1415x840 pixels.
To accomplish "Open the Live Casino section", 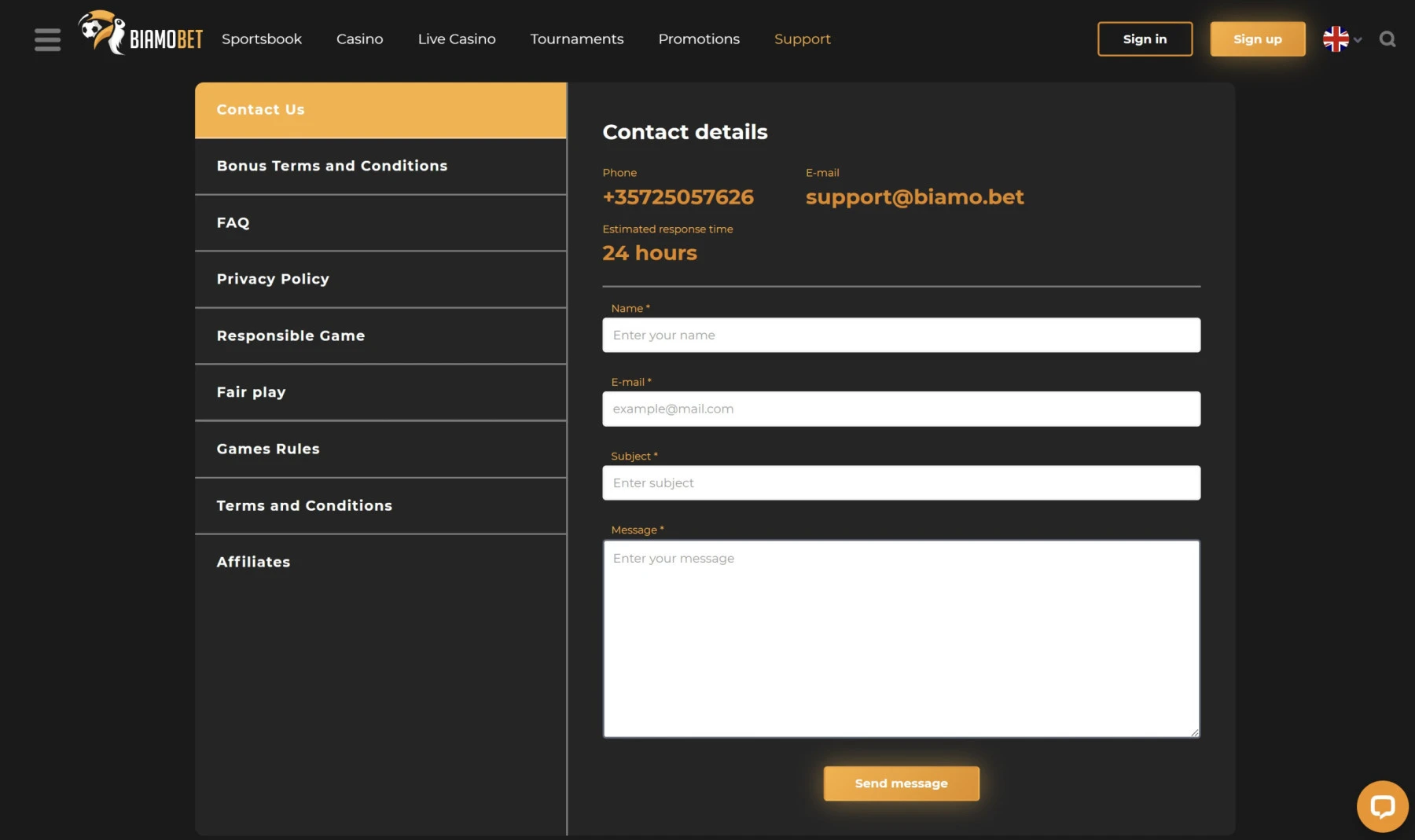I will [x=457, y=39].
